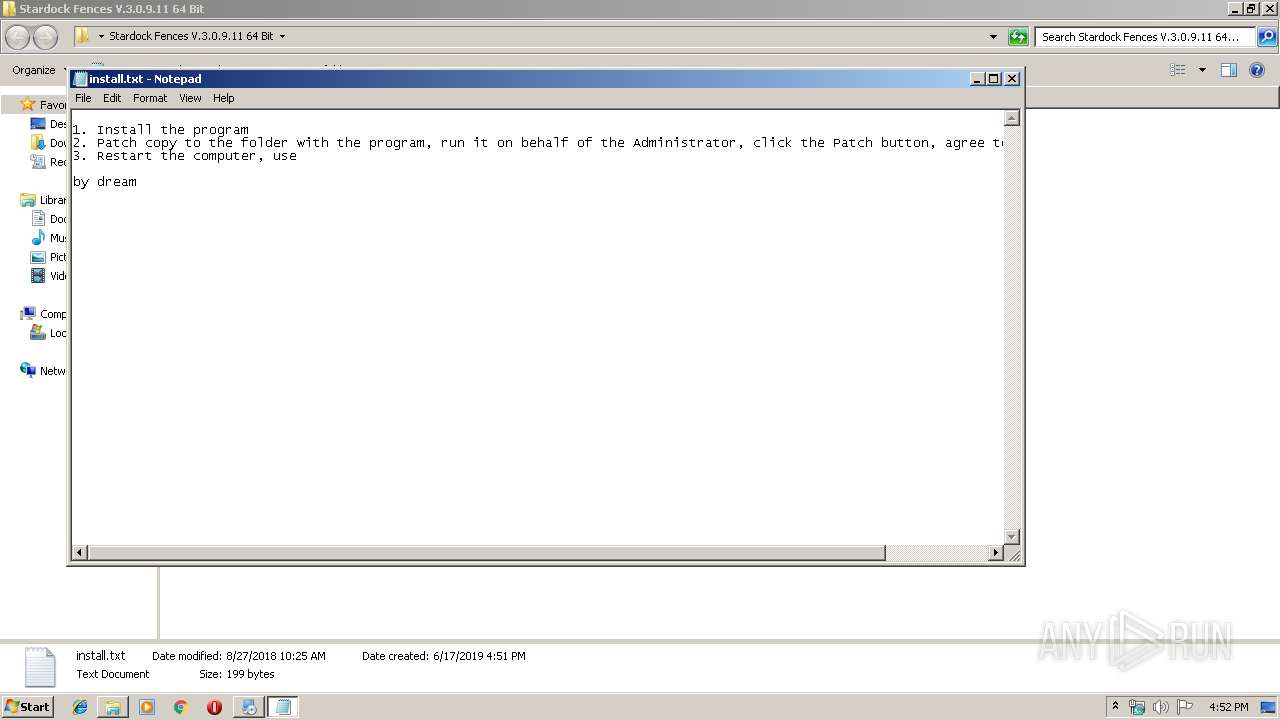Click Notepad vertical scrollbar down arrow
This screenshot has height=720, width=1280.
(1011, 537)
